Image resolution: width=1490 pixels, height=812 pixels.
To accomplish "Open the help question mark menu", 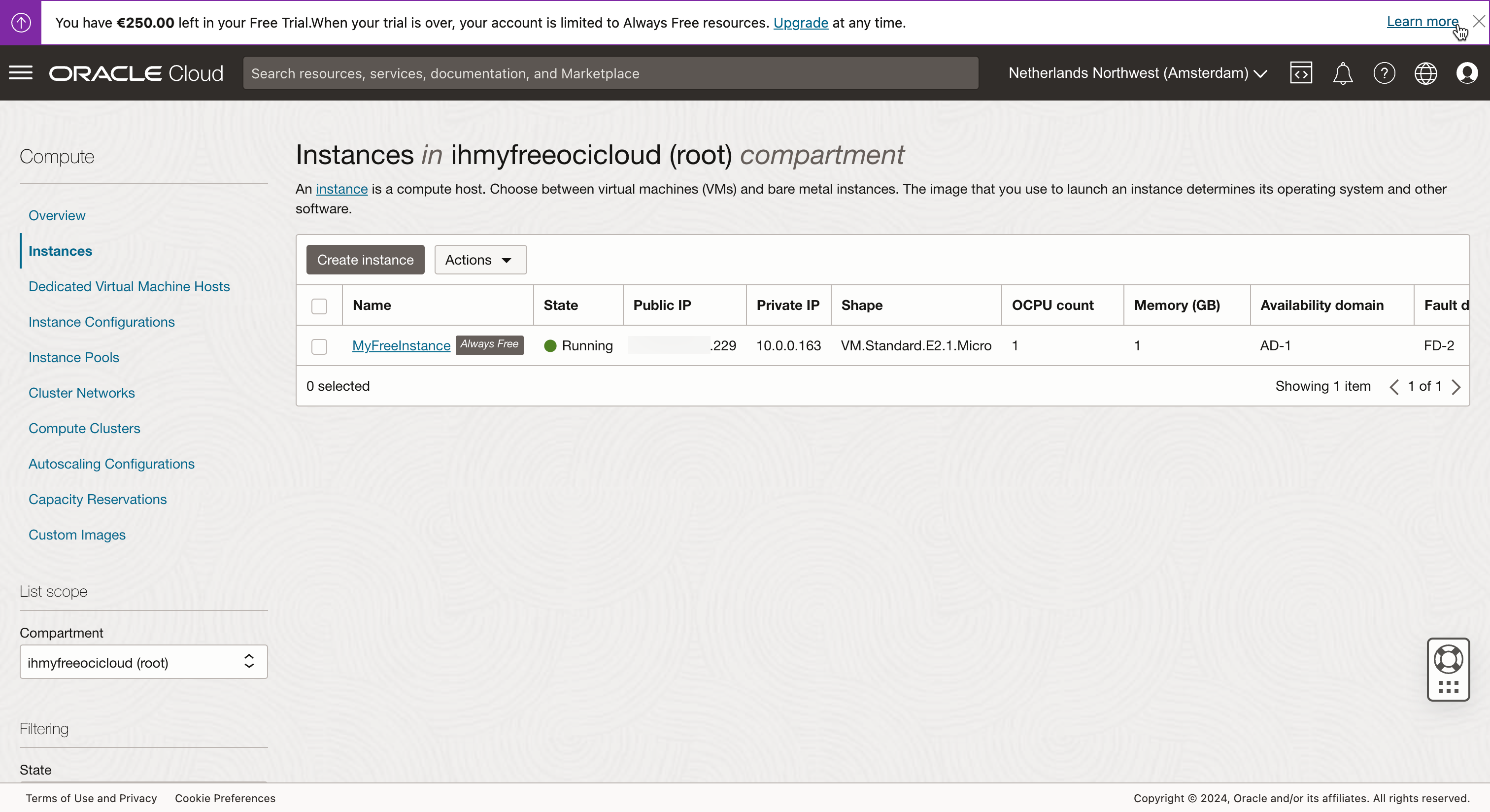I will [1384, 73].
